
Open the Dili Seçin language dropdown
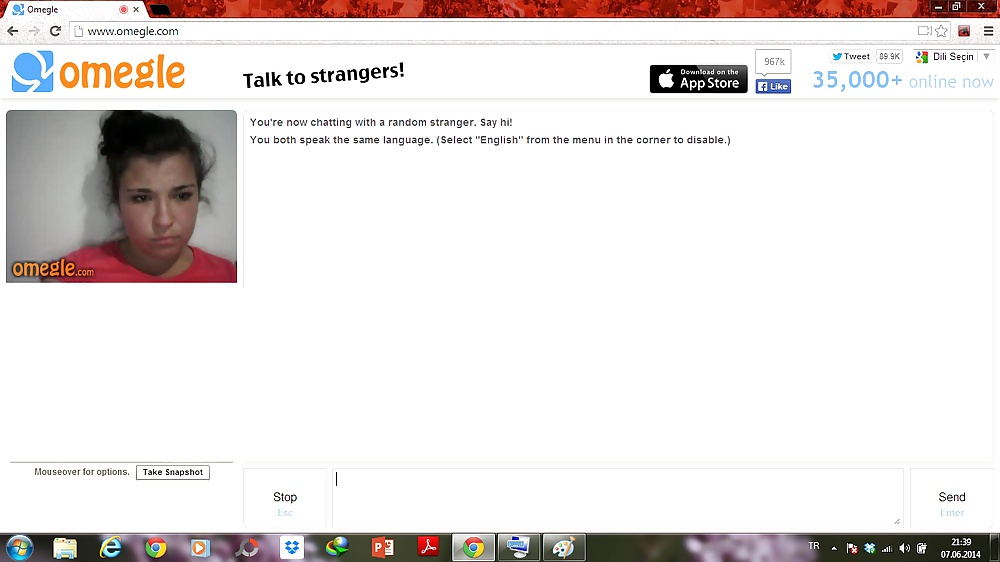pyautogui.click(x=953, y=57)
